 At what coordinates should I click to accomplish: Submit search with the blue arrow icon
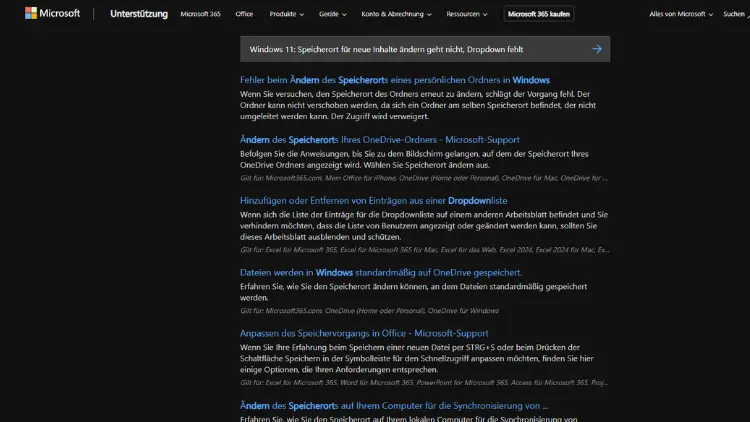point(596,49)
